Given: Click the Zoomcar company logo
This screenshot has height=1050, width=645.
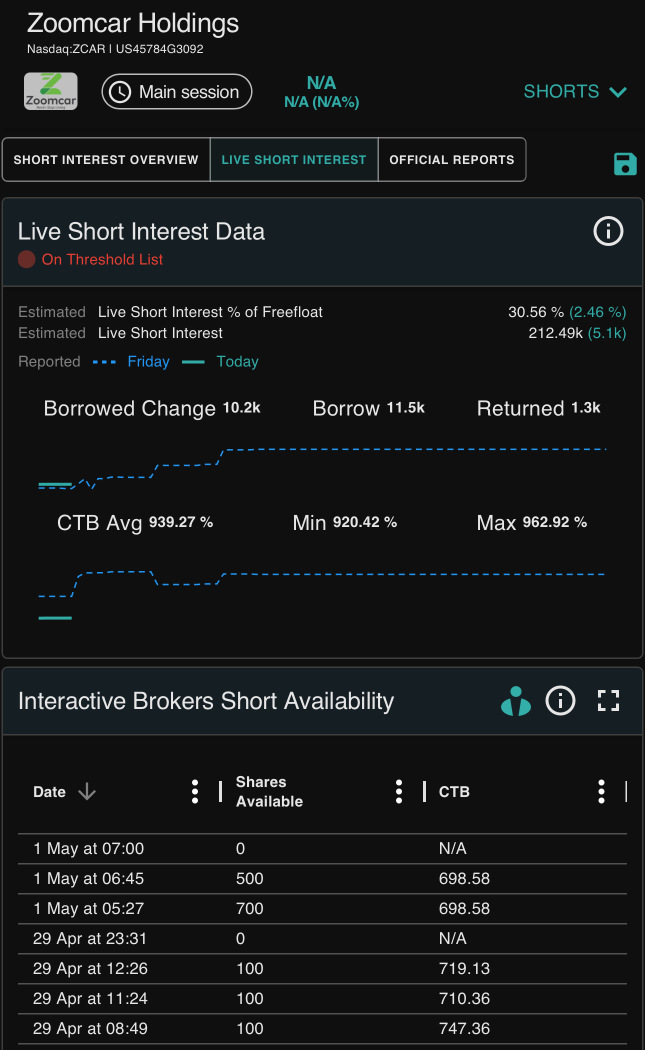Looking at the screenshot, I should click(x=51, y=91).
